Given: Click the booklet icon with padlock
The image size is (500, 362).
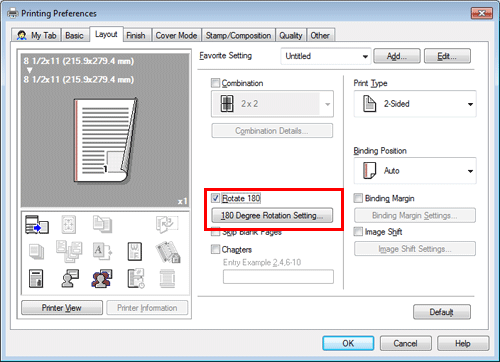Looking at the screenshot, I should tap(168, 252).
